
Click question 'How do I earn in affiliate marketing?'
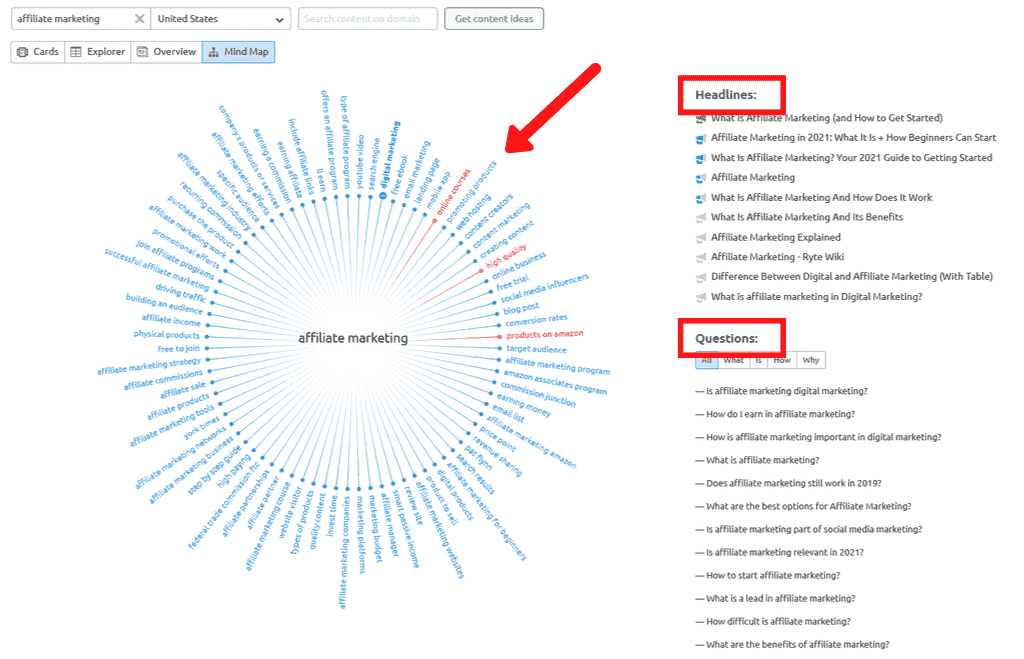coord(780,414)
